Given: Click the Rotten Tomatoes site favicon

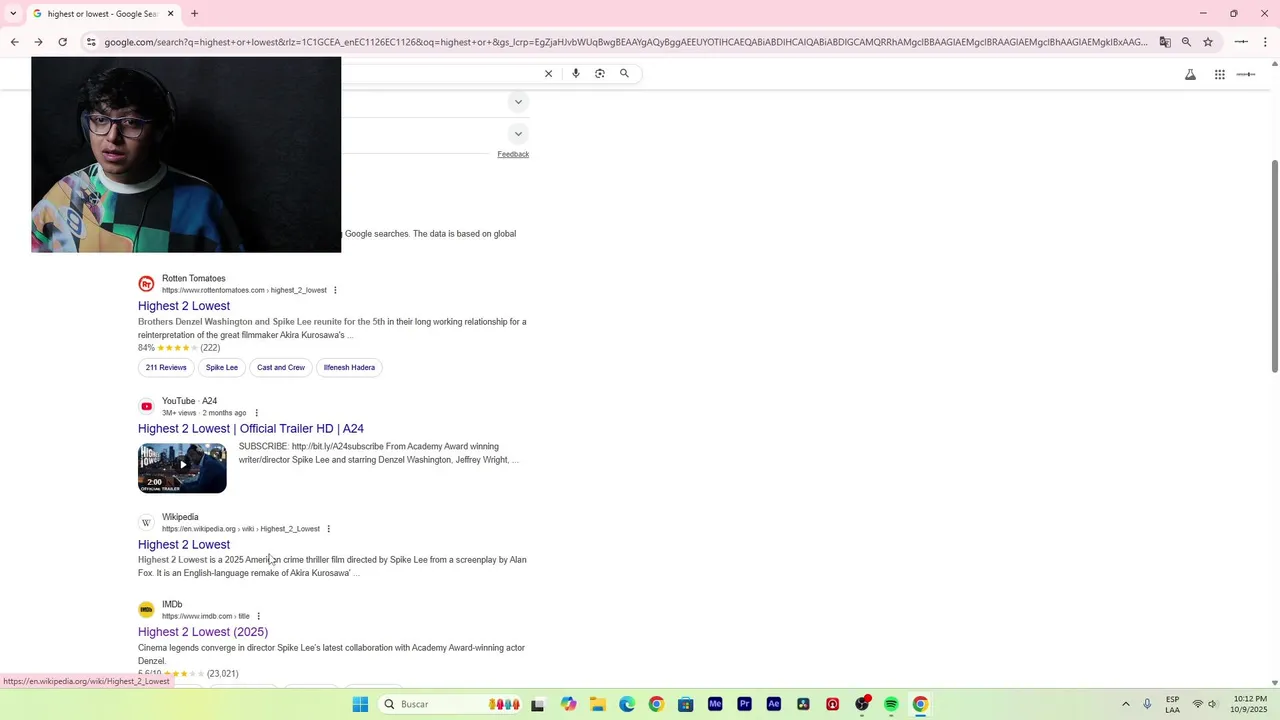Looking at the screenshot, I should point(146,284).
